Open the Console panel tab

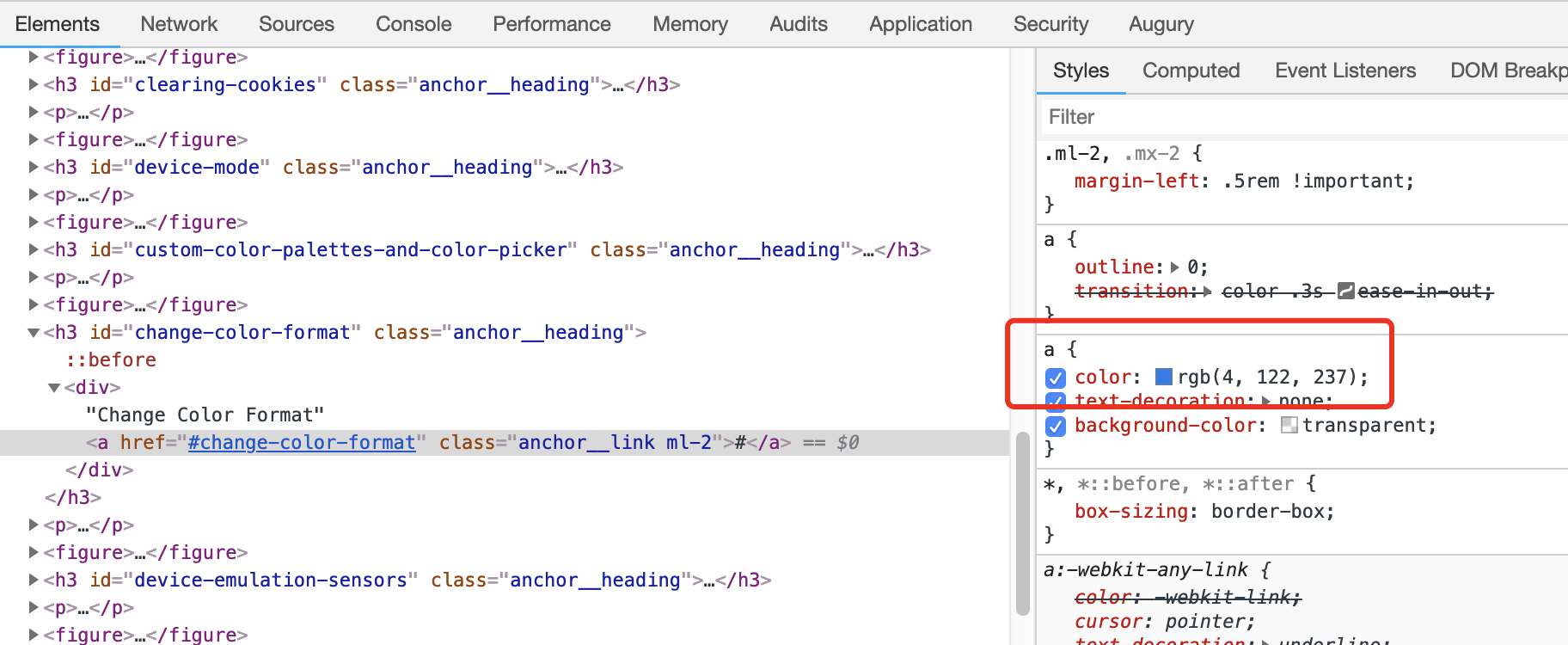[x=413, y=24]
